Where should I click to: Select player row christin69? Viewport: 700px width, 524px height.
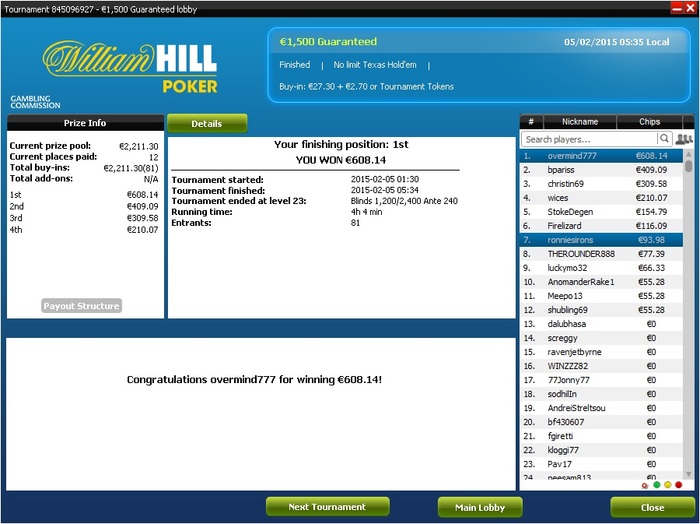coord(601,184)
